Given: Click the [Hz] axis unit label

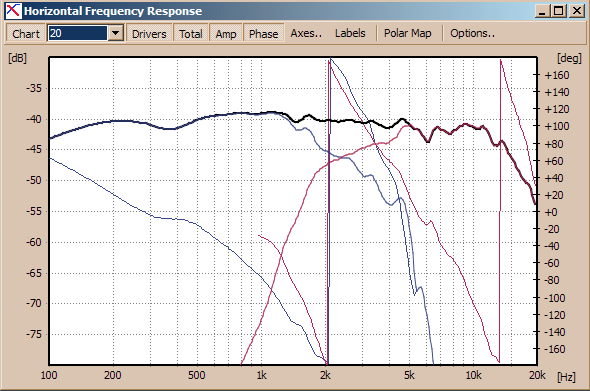Looking at the screenshot, I should click(x=566, y=377).
